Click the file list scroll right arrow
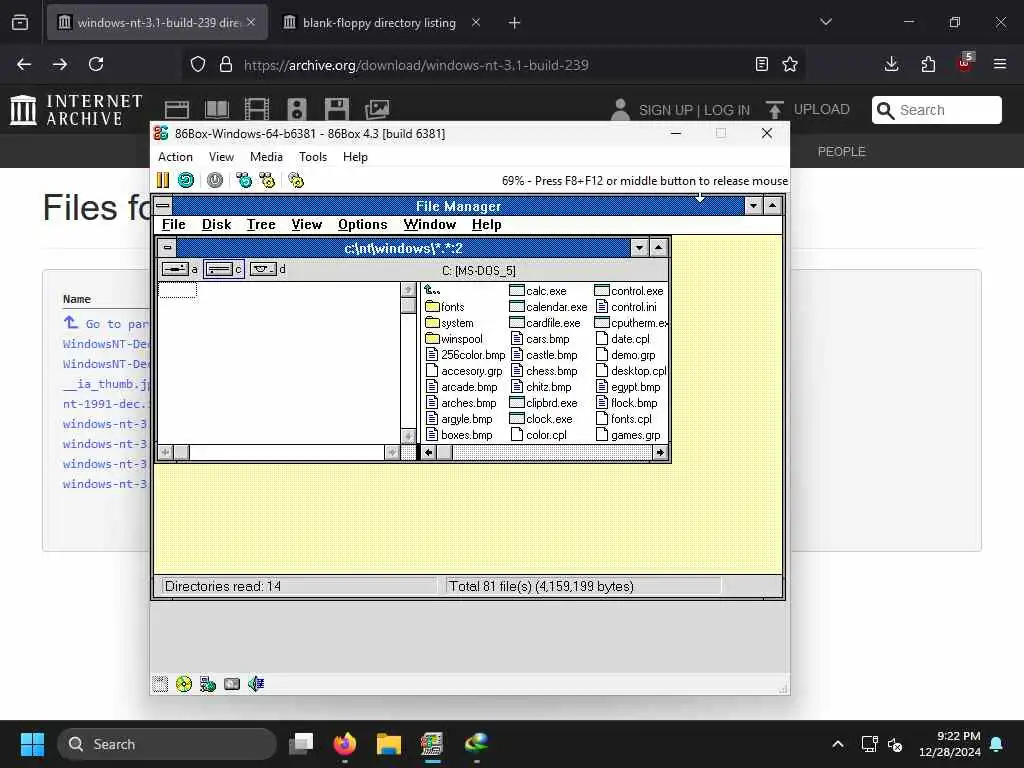This screenshot has width=1024, height=768. click(660, 452)
